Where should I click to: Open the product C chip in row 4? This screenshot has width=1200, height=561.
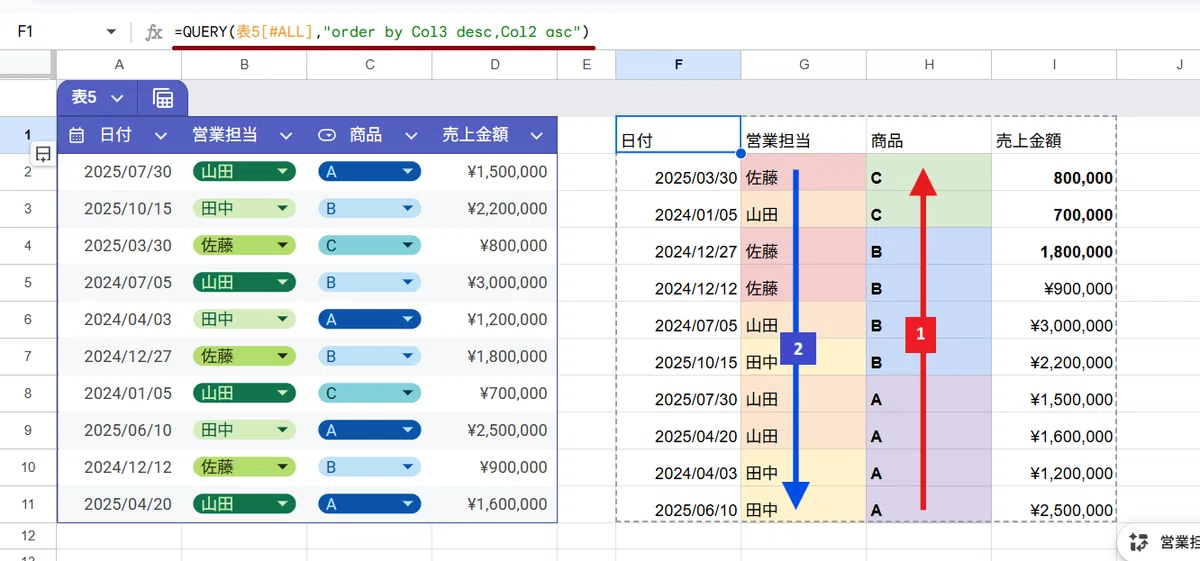[369, 245]
